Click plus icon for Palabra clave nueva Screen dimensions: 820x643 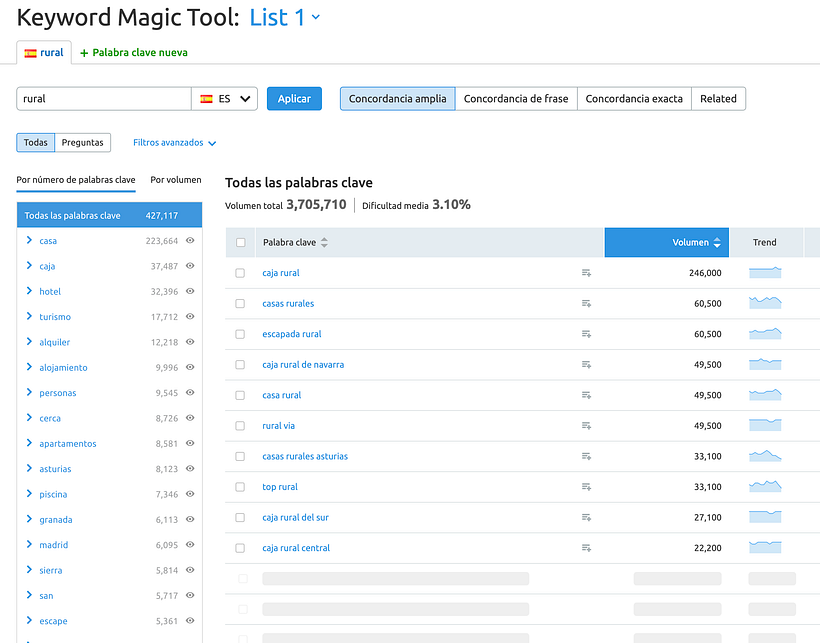[x=84, y=53]
